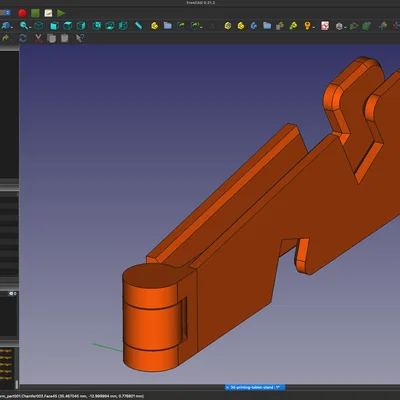Viewport: 400px width, 400px height.
Task: Set isometric view with wireframe cube icon
Action: click(39, 26)
